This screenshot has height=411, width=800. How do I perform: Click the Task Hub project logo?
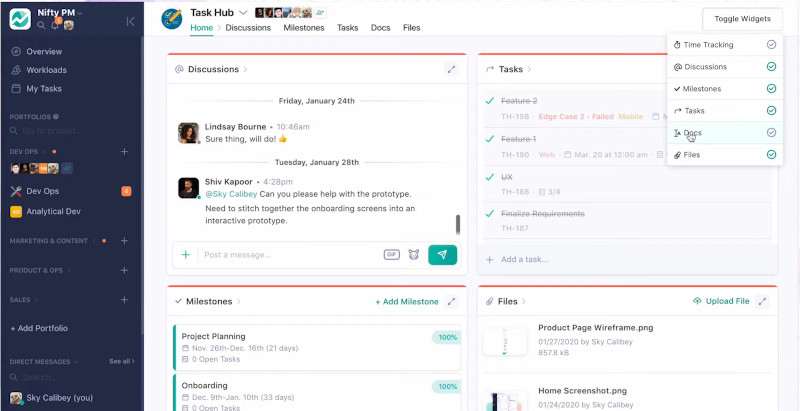172,19
